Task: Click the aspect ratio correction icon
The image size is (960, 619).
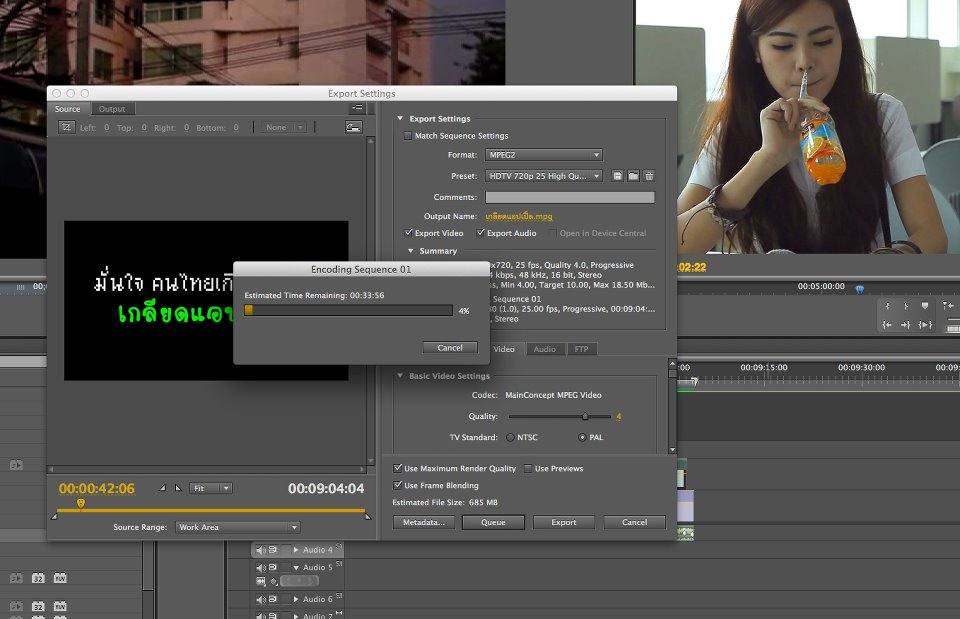Action: pos(353,127)
